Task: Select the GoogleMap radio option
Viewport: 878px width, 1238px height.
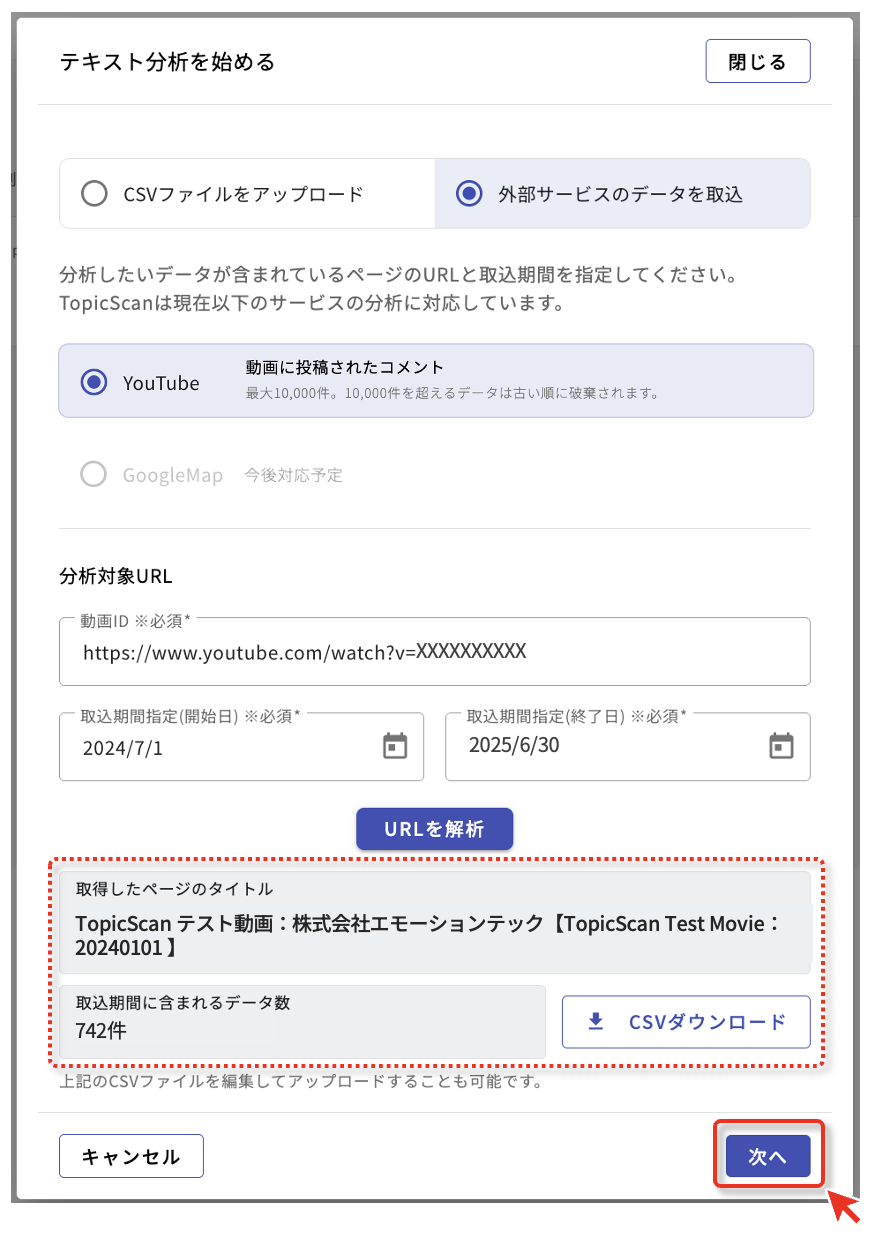Action: pyautogui.click(x=94, y=475)
